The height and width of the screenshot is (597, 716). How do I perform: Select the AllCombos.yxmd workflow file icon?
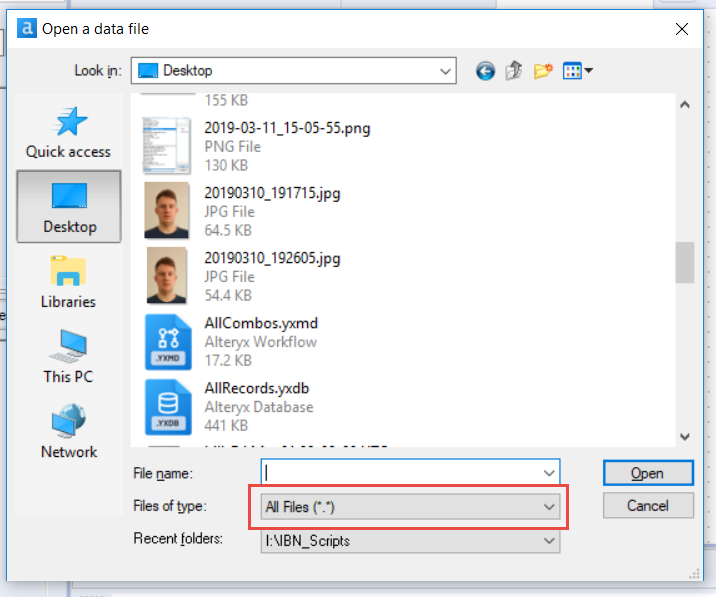tap(168, 342)
